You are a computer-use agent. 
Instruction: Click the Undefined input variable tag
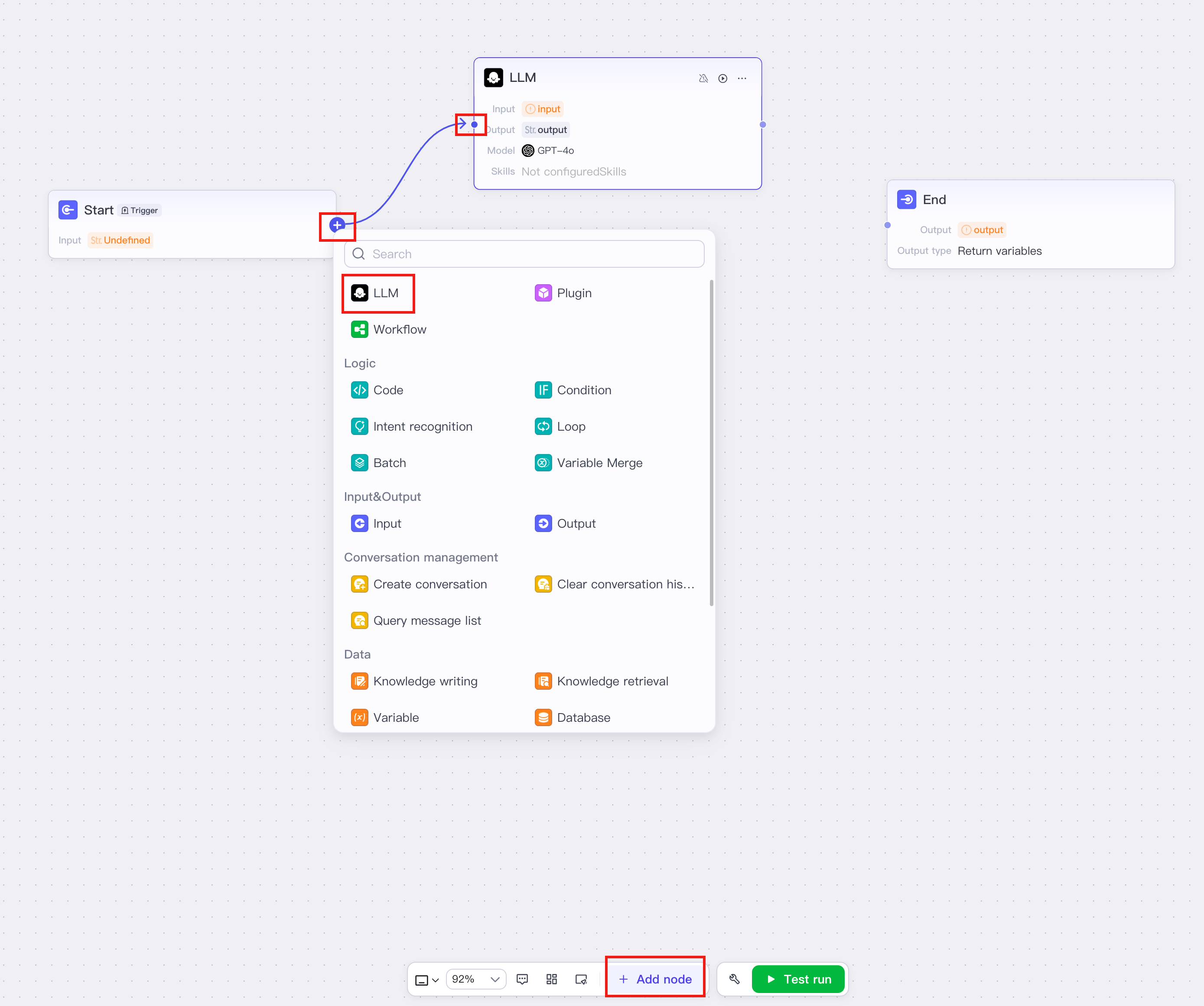(x=120, y=241)
